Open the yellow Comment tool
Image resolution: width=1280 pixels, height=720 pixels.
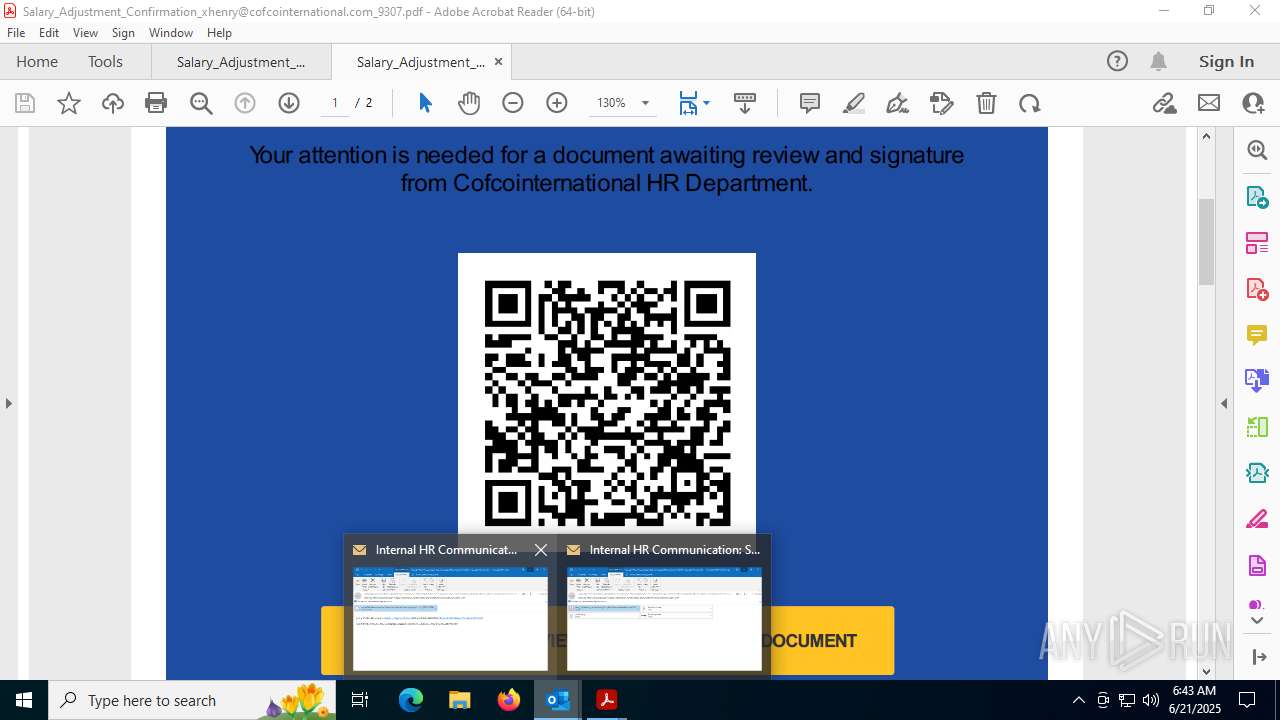tap(1257, 335)
